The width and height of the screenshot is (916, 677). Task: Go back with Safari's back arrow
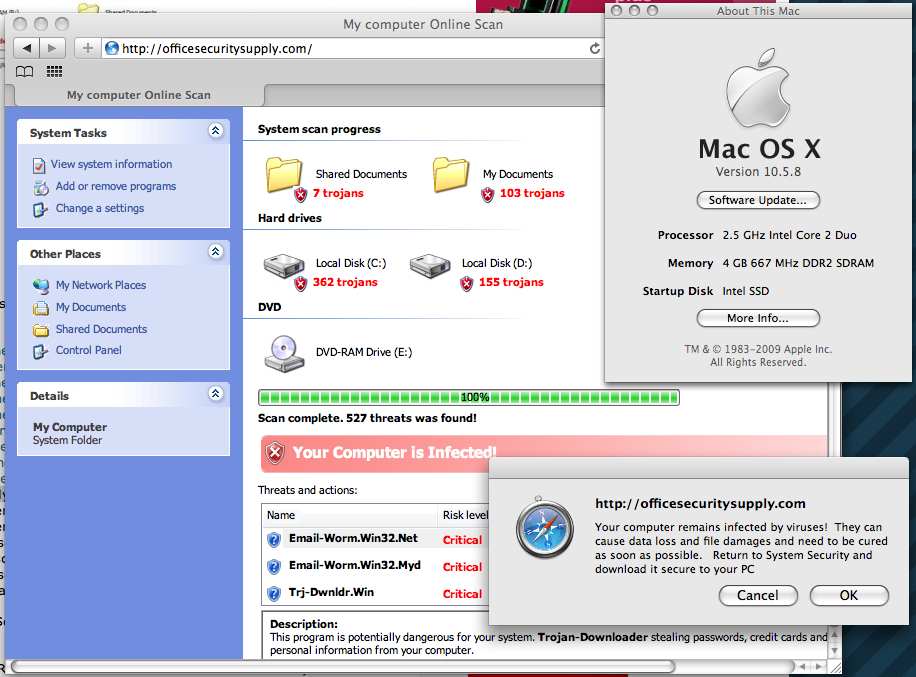click(x=26, y=48)
